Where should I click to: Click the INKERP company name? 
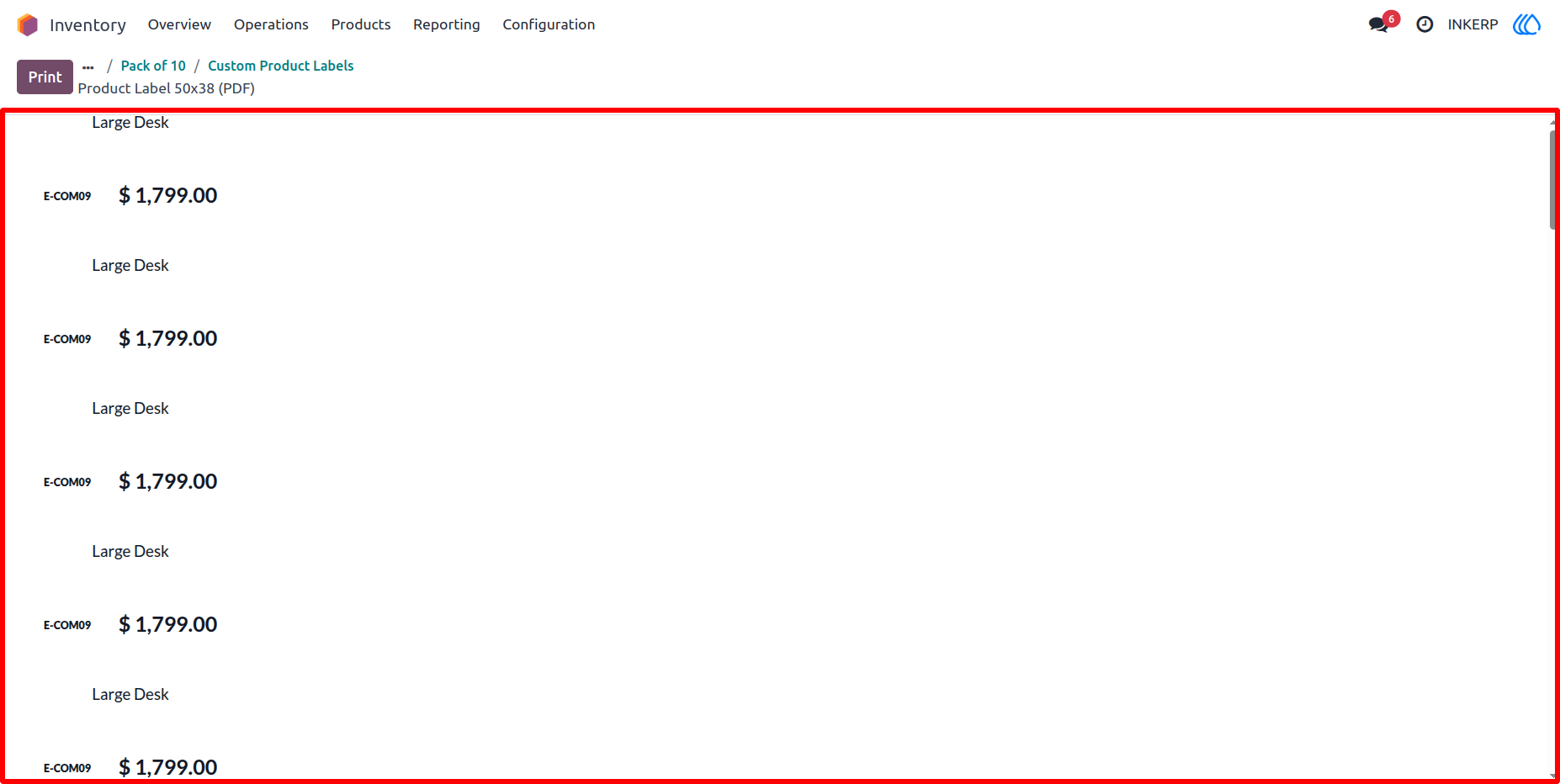click(1472, 24)
